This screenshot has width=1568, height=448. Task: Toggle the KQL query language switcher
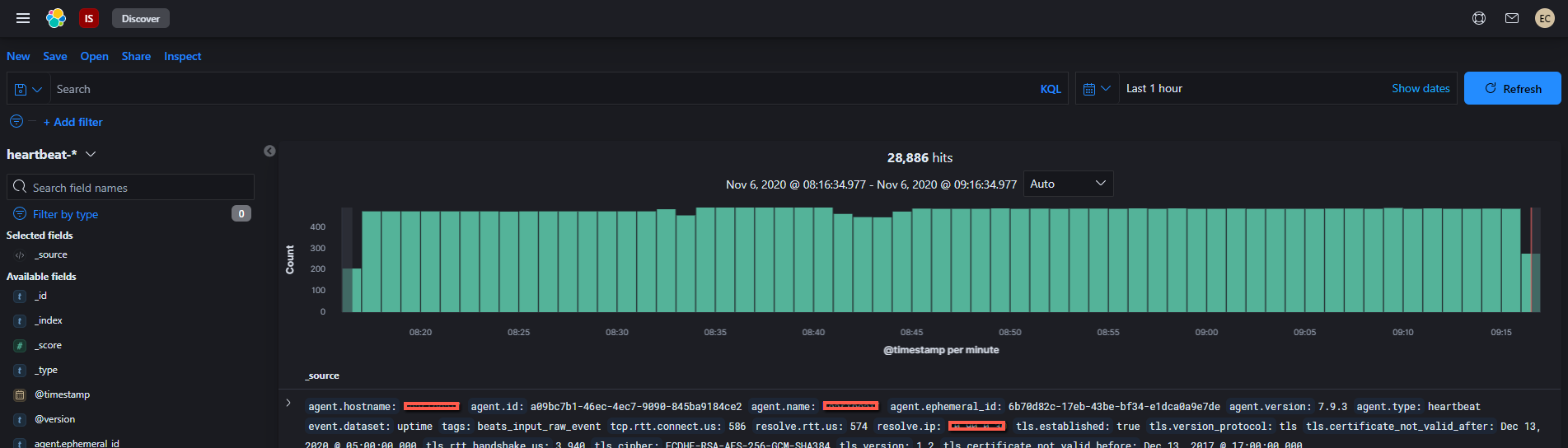click(1051, 89)
